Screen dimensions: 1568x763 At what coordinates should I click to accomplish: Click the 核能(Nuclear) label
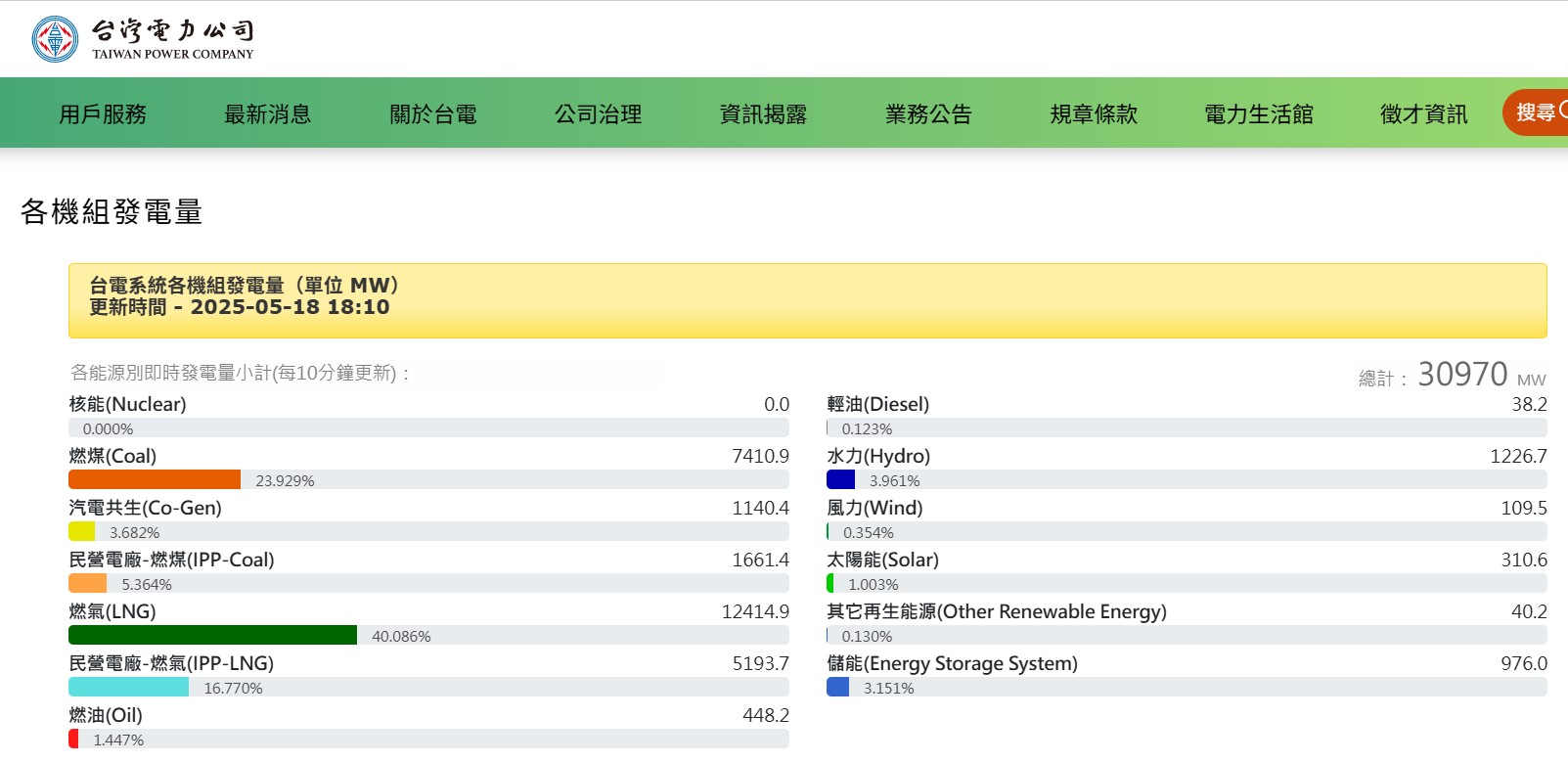coord(127,404)
